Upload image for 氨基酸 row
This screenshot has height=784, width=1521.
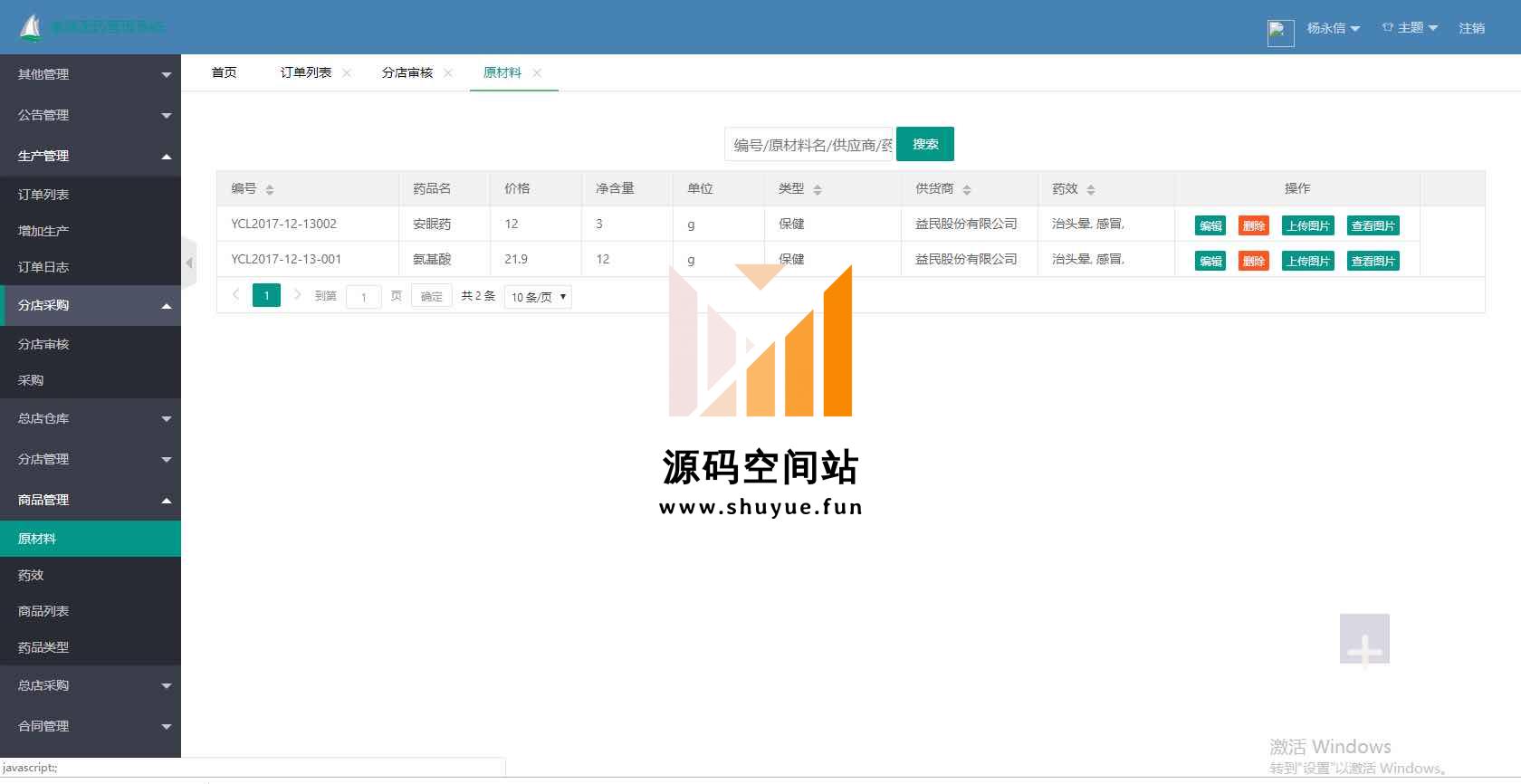(x=1308, y=261)
